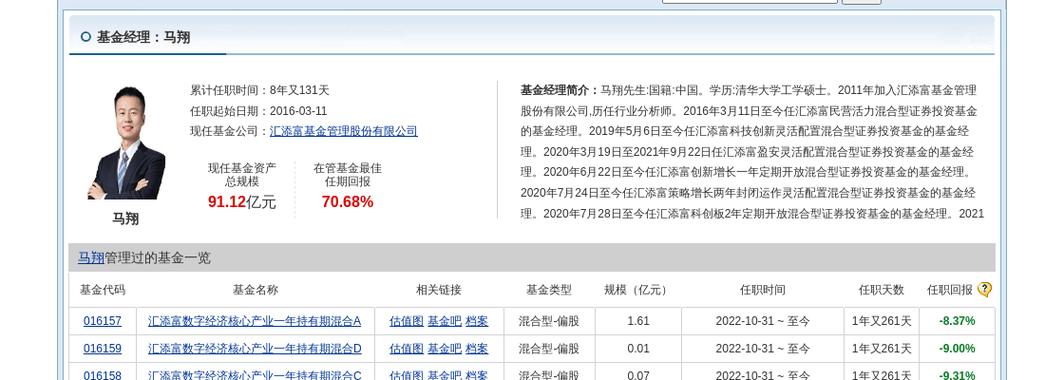This screenshot has width=1064, height=380.
Task: Open 档案 link for fund 016157
Action: [476, 321]
